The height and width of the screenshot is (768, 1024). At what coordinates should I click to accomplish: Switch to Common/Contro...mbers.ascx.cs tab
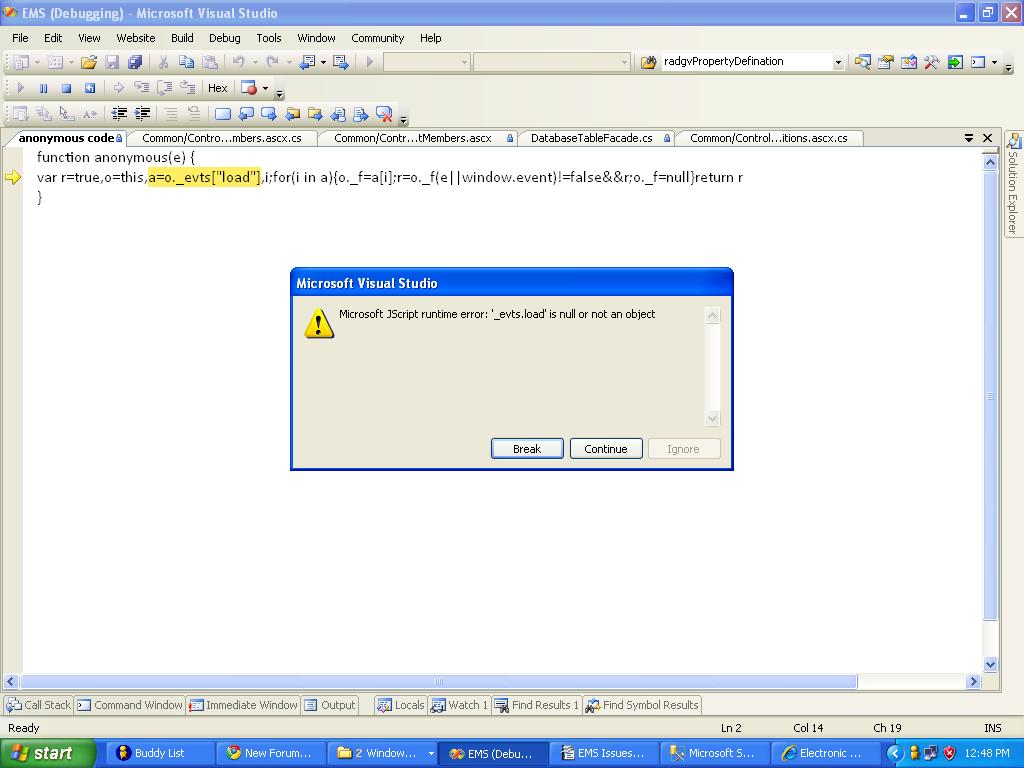coord(221,138)
